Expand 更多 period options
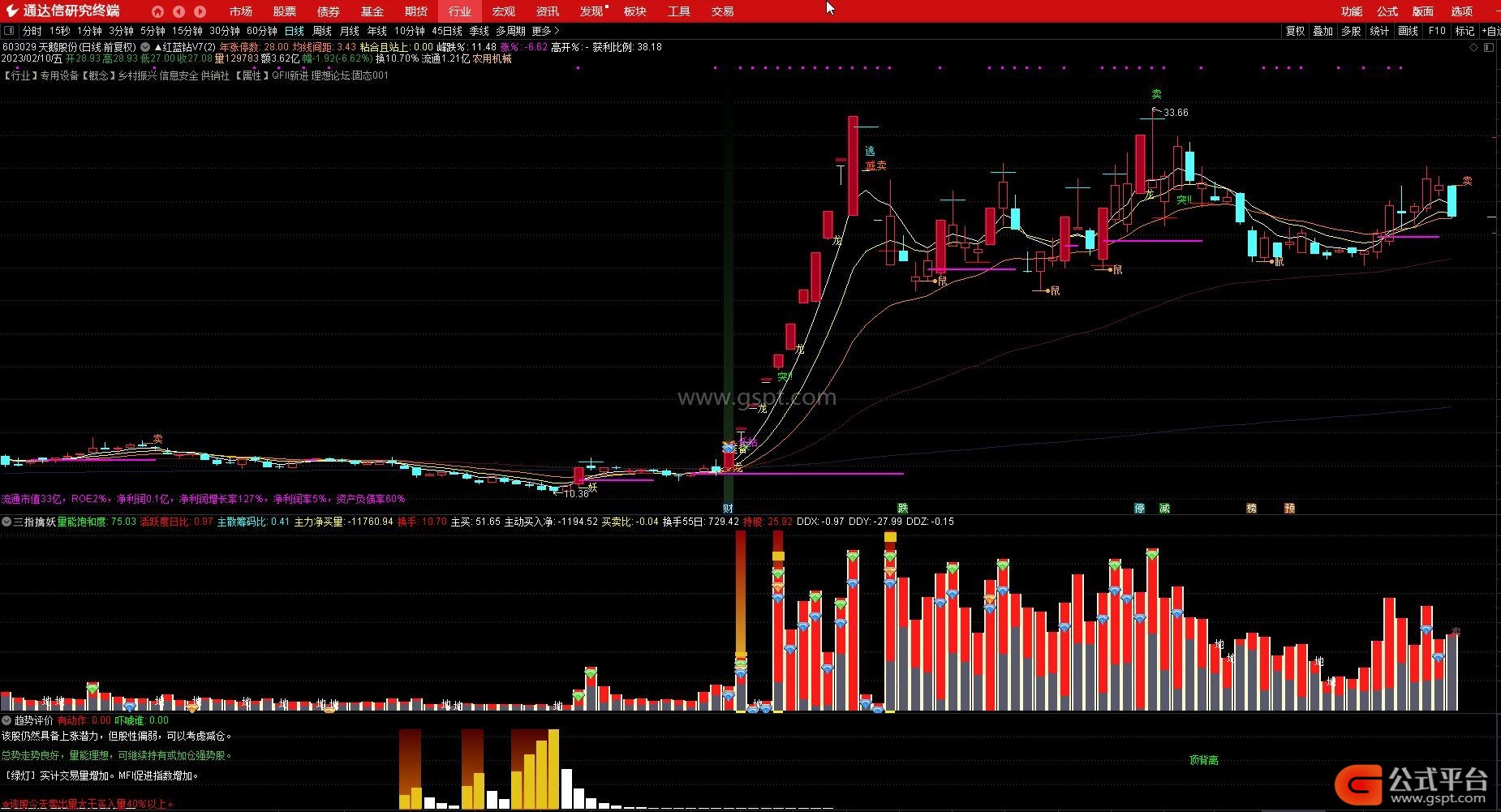 point(545,31)
